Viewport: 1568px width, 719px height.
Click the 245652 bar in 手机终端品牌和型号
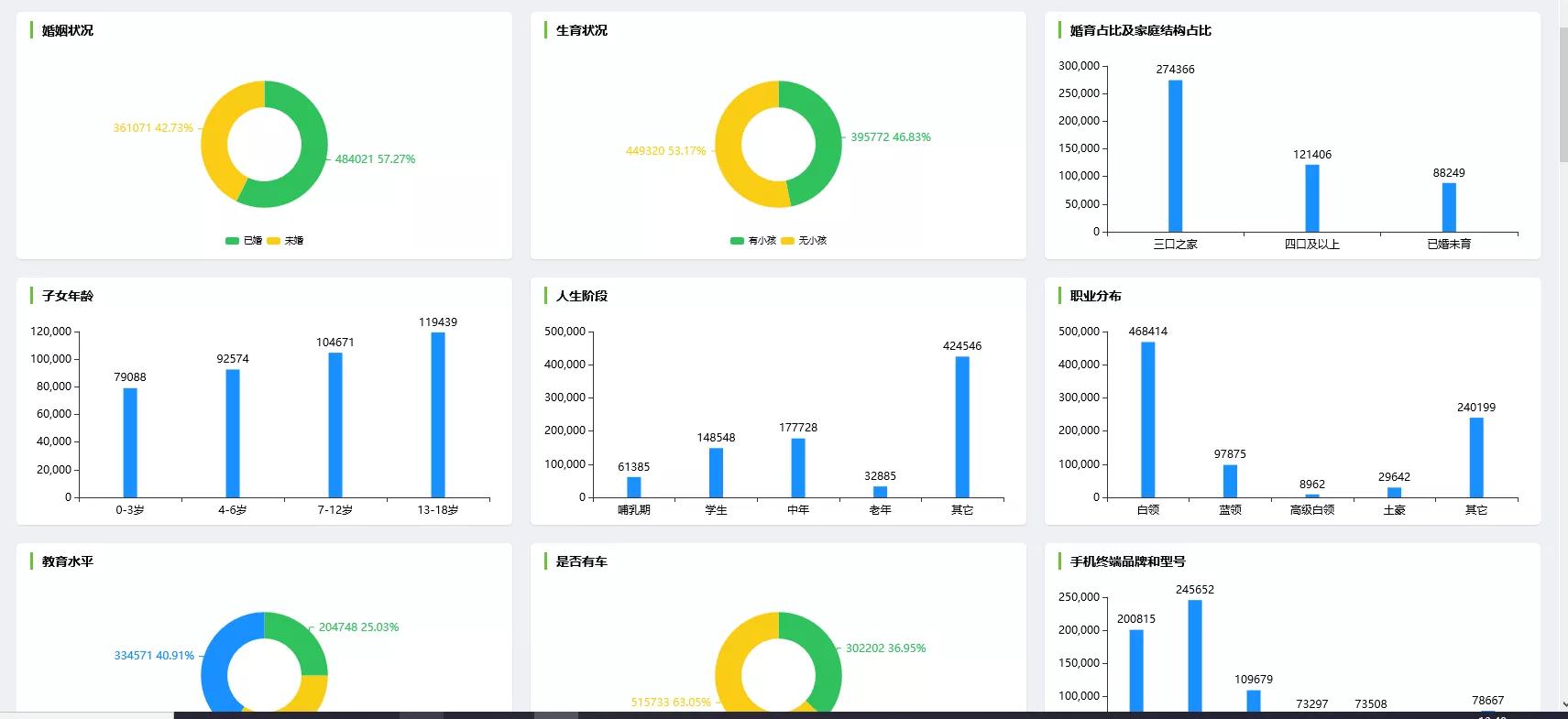[1195, 656]
